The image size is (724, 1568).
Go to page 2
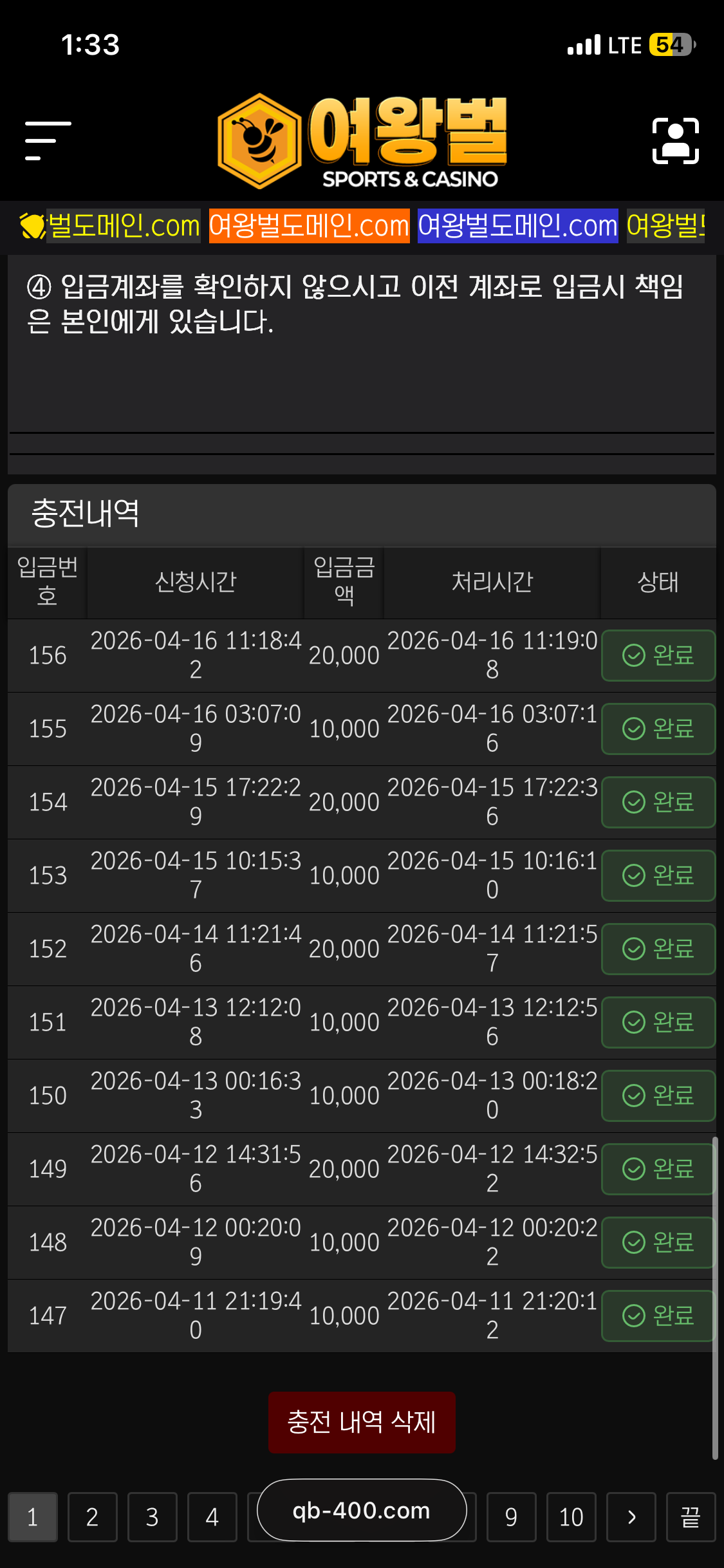(92, 1517)
